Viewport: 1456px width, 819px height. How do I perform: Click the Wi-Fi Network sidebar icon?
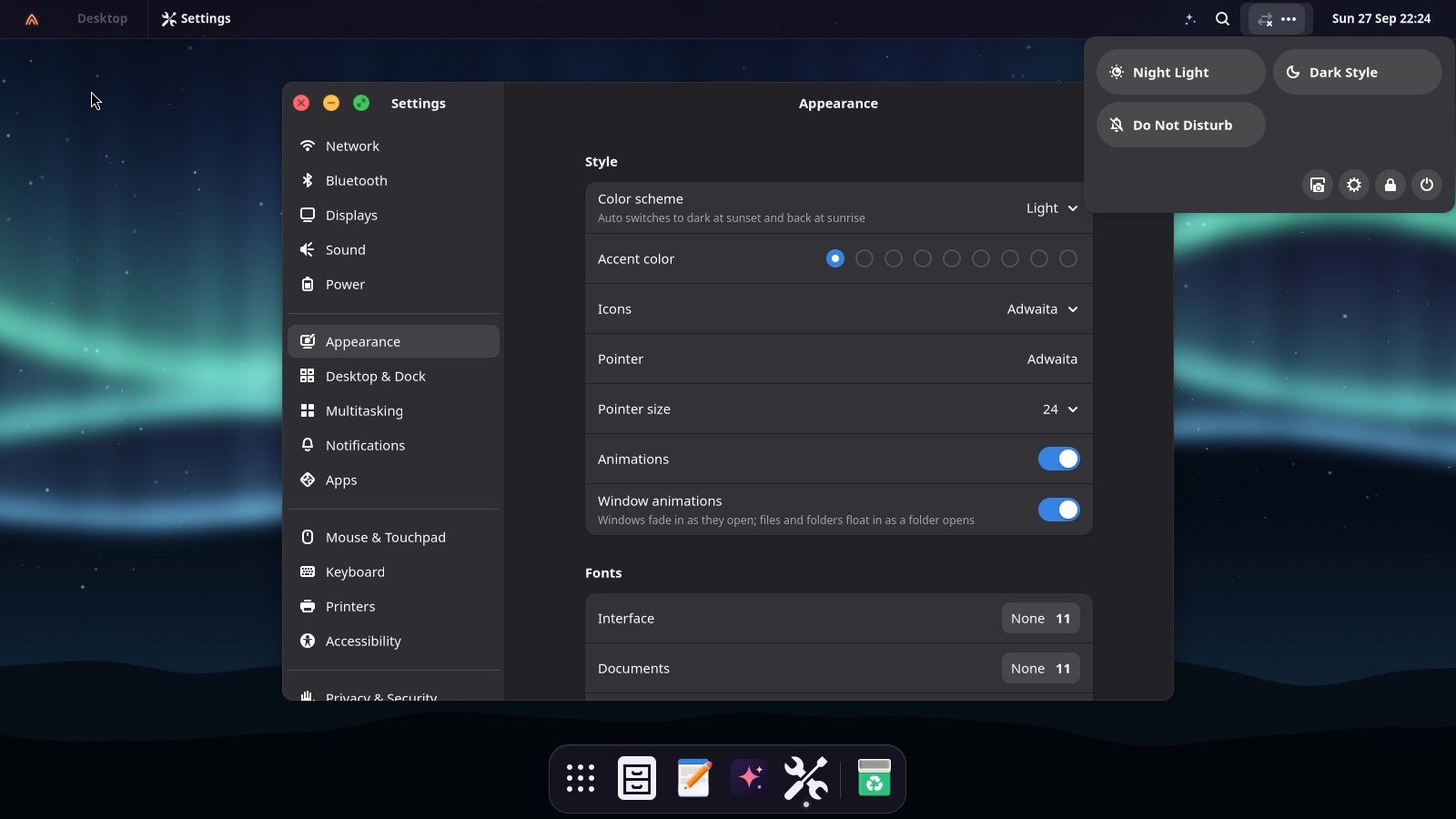pyautogui.click(x=308, y=146)
